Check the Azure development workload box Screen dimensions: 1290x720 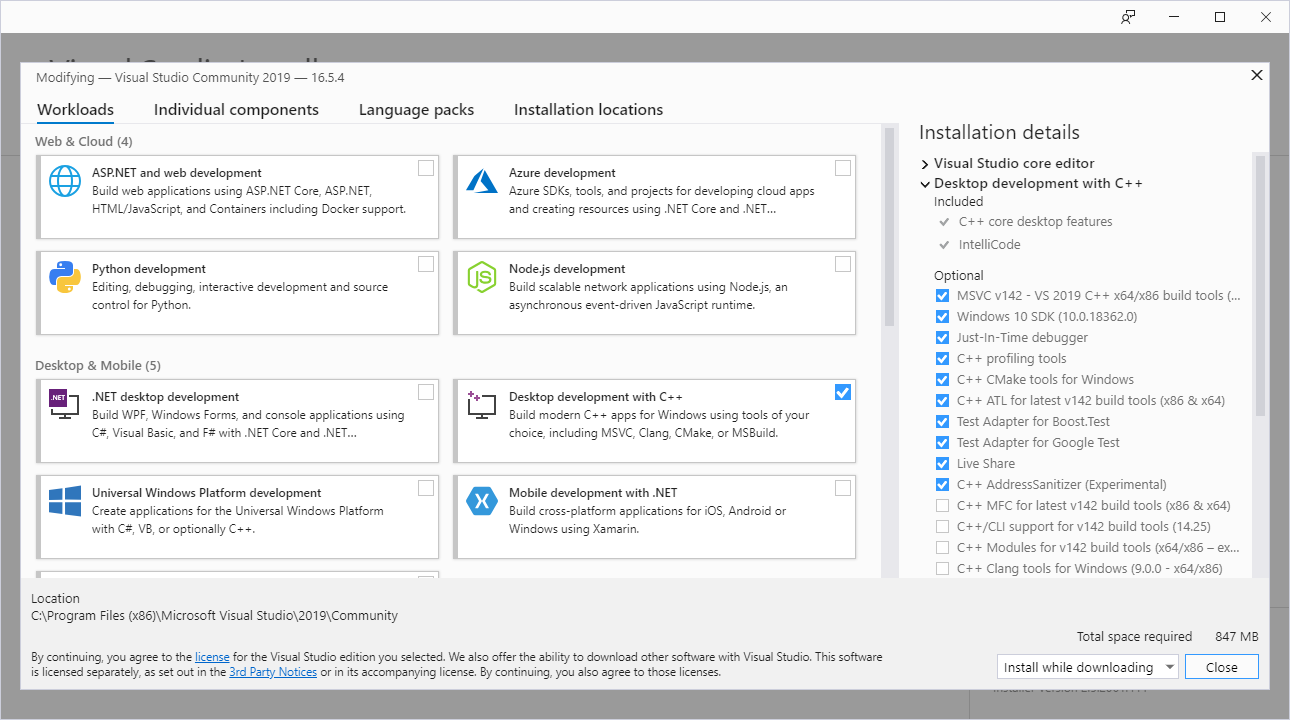pos(843,168)
